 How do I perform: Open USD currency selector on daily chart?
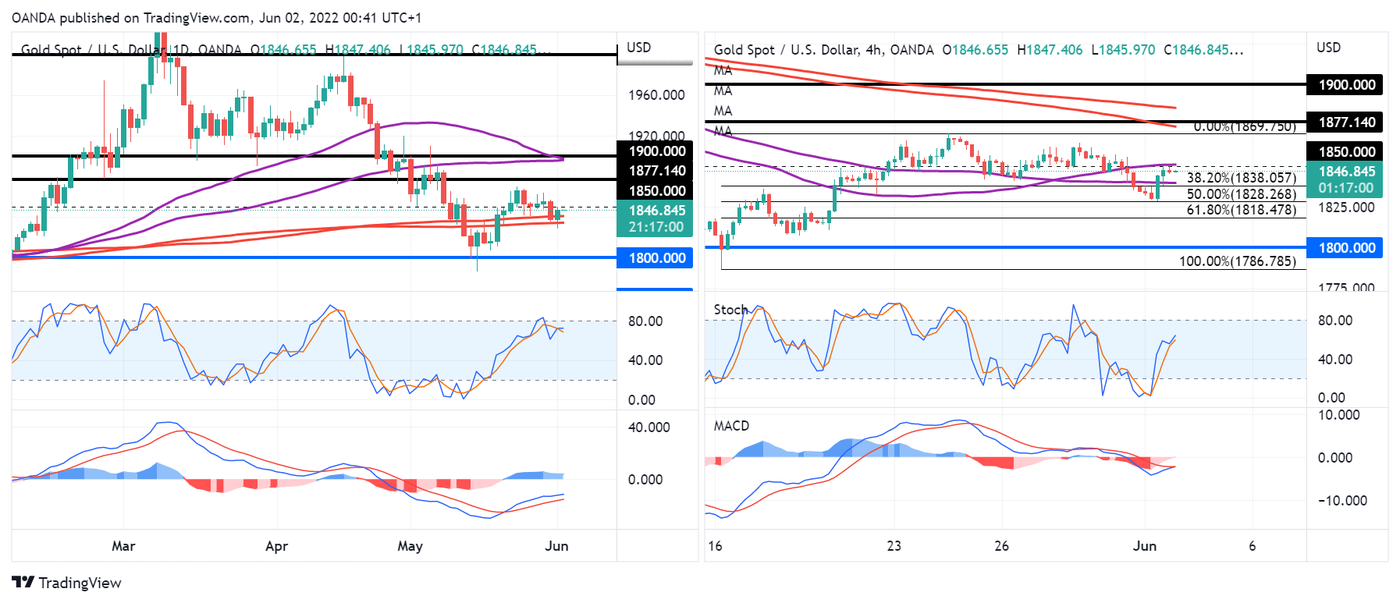coord(638,48)
